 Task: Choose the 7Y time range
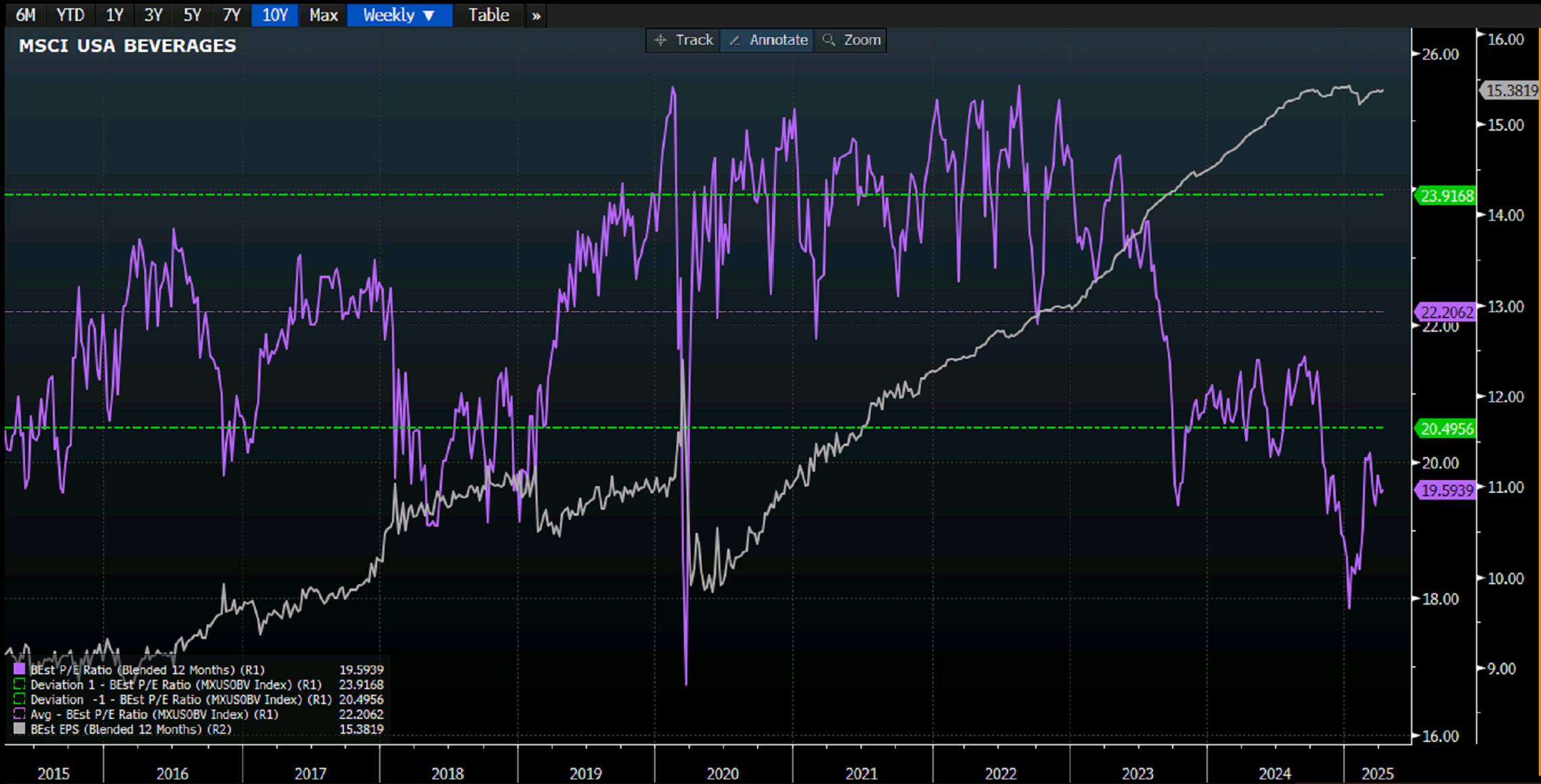(232, 15)
